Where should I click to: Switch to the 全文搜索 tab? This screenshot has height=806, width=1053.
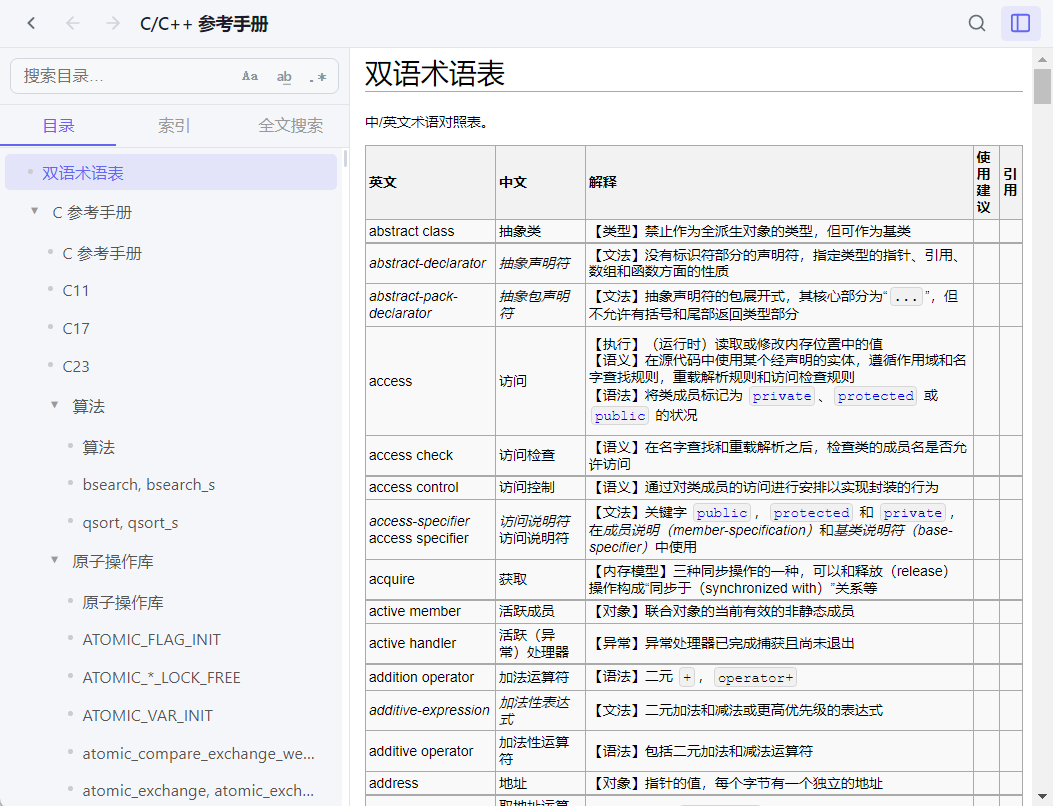[291, 126]
